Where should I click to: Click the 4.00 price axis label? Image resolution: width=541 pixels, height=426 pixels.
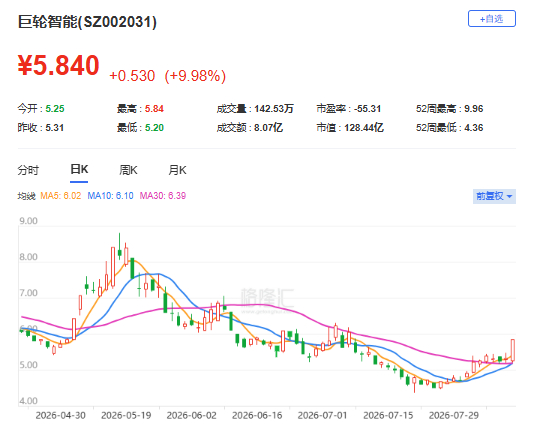coord(28,401)
